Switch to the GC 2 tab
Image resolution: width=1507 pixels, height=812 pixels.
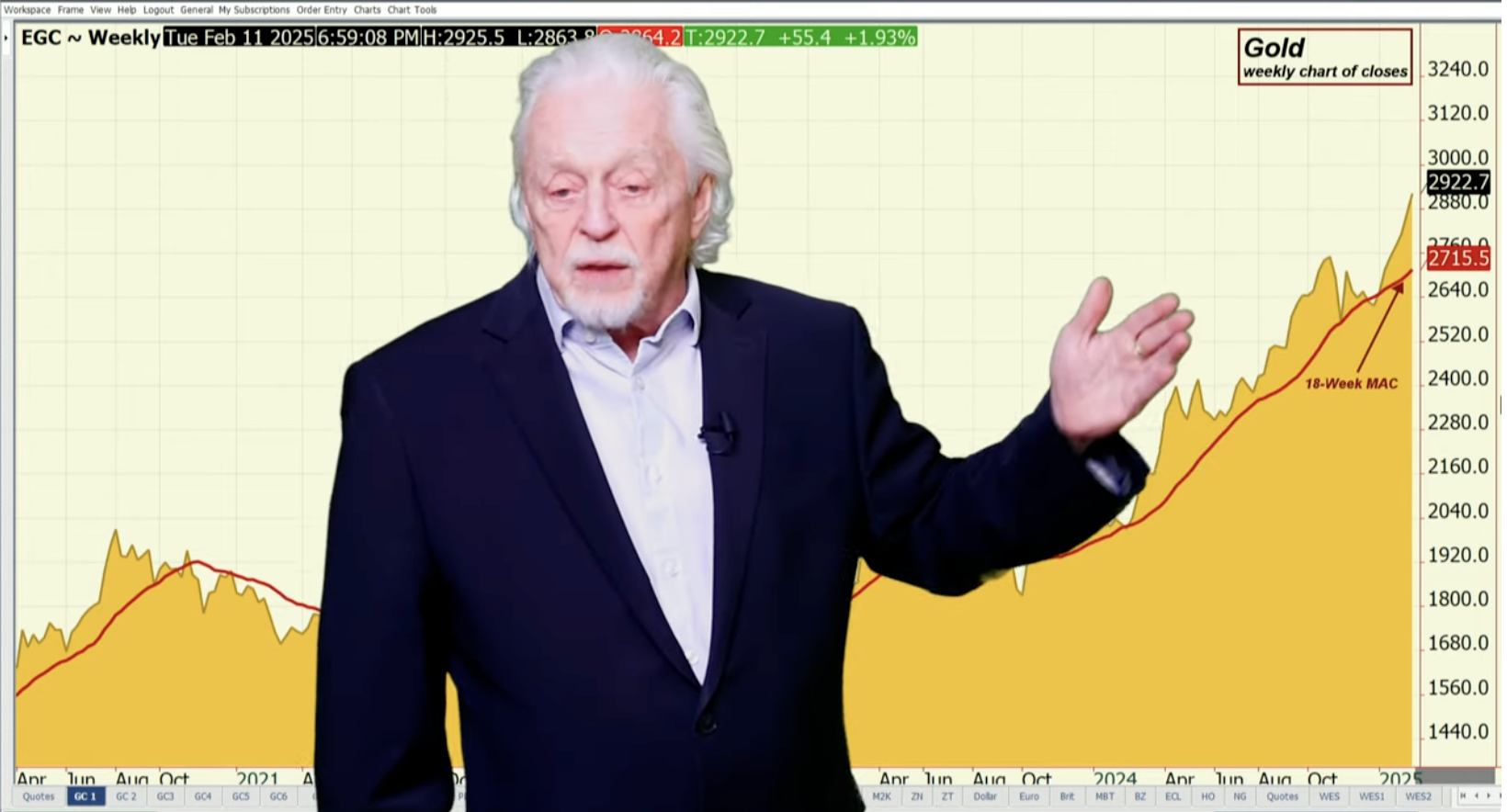[x=126, y=796]
